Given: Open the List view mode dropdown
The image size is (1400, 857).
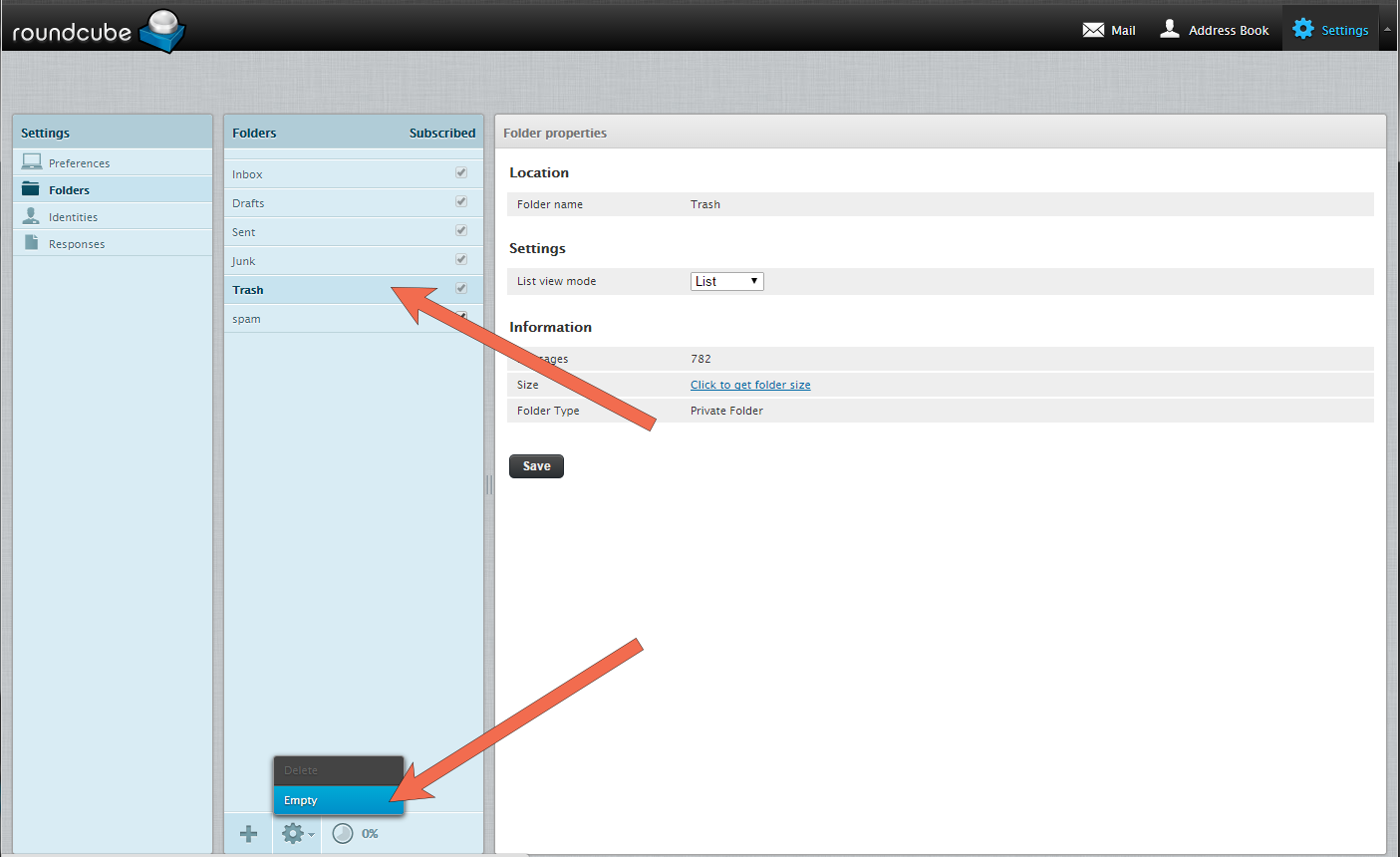Looking at the screenshot, I should (x=726, y=281).
